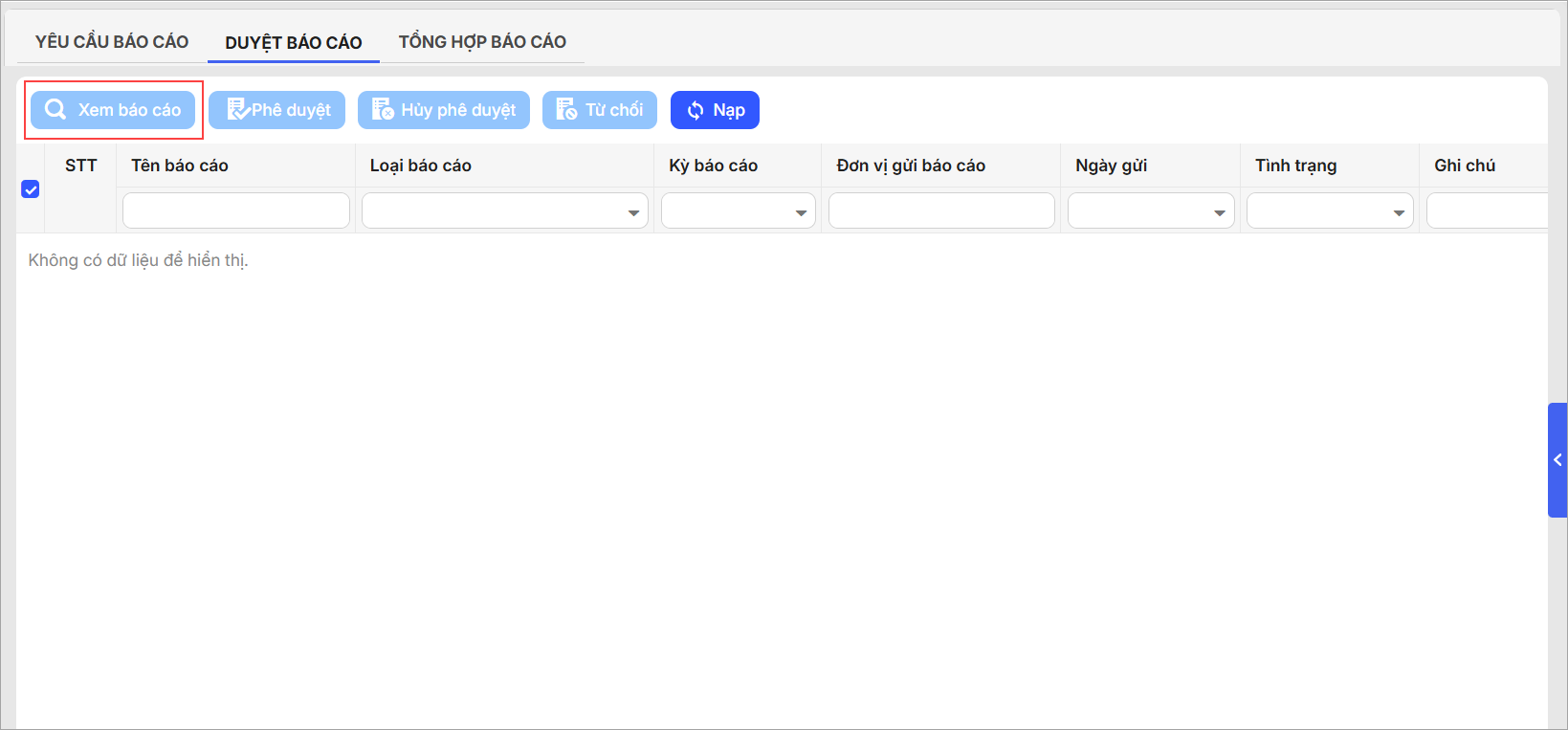Open the Ngày gửi filter dropdown
The width and height of the screenshot is (1568, 730).
click(1219, 212)
